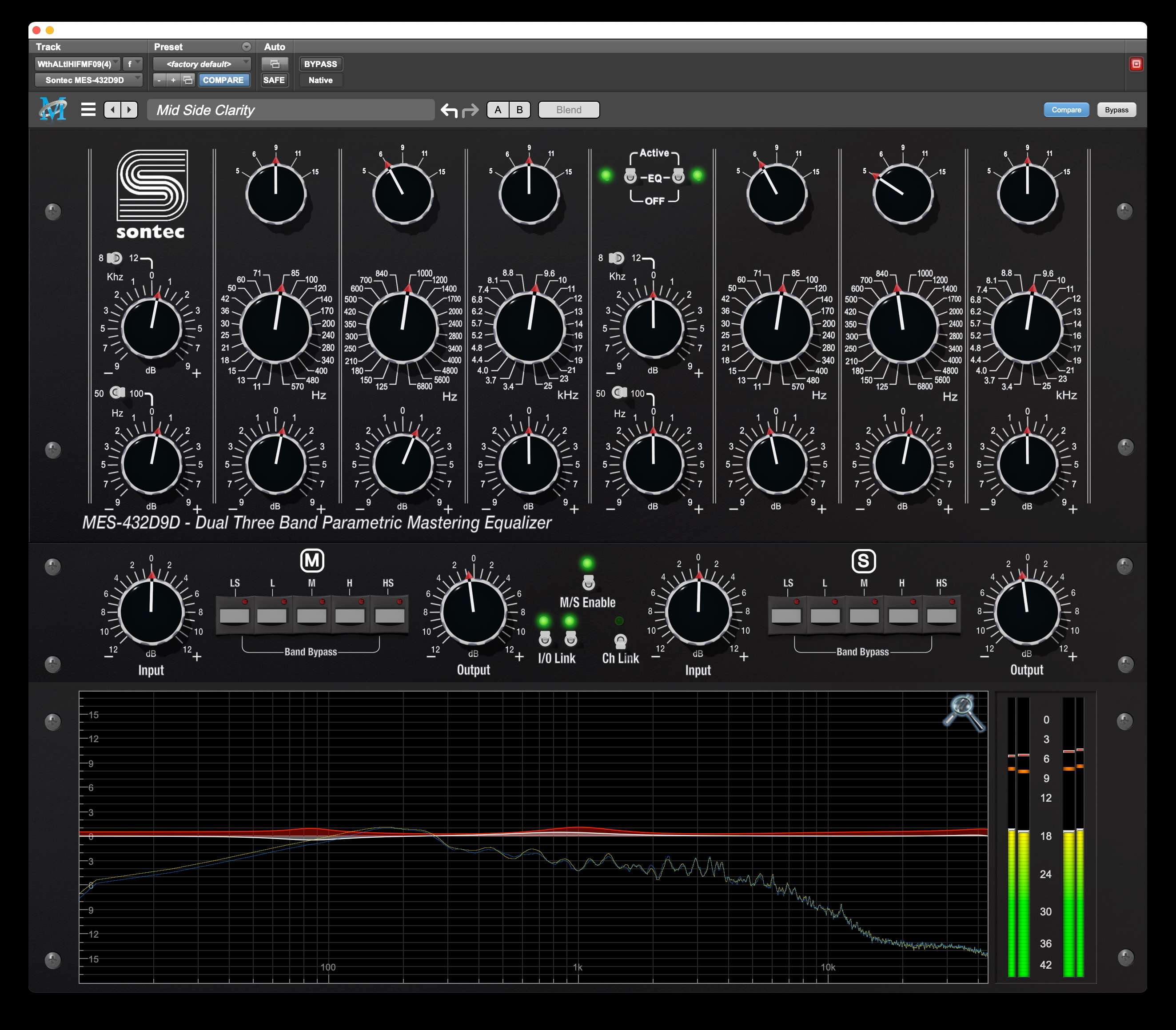Load next preset with right arrow
The height and width of the screenshot is (1030, 1176).
coord(129,110)
